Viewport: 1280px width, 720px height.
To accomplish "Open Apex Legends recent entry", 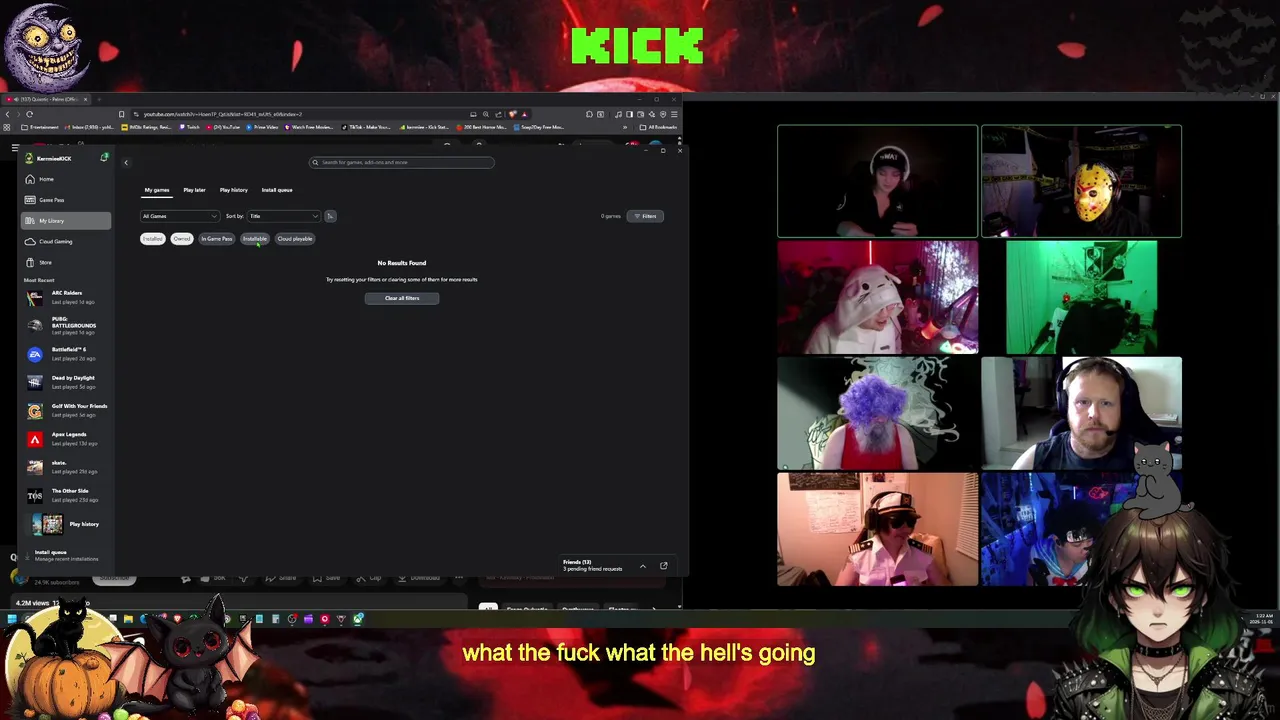I will [66, 438].
